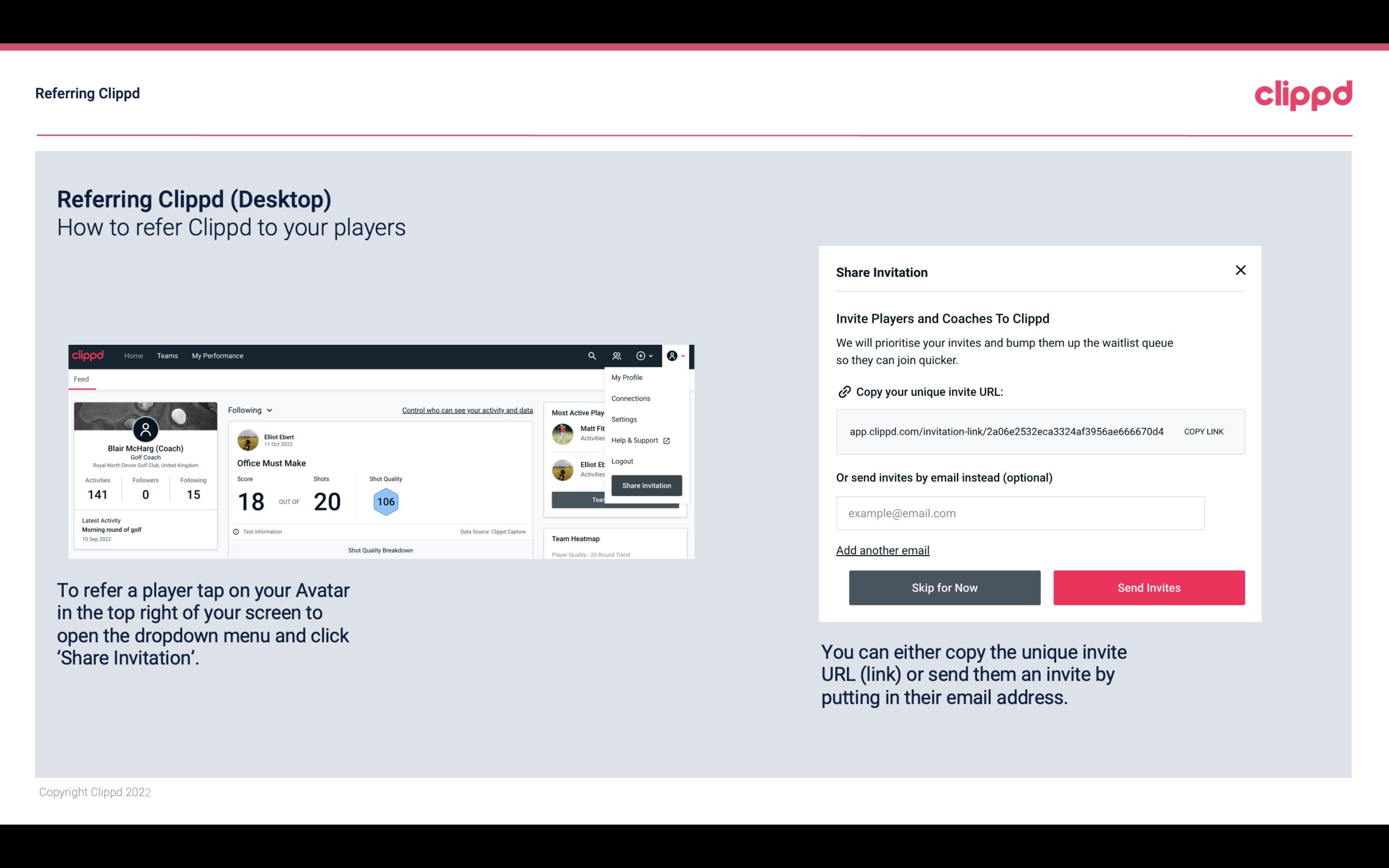The image size is (1389, 868).
Task: Click the close X button on Share Invitation dialog
Action: (x=1240, y=270)
